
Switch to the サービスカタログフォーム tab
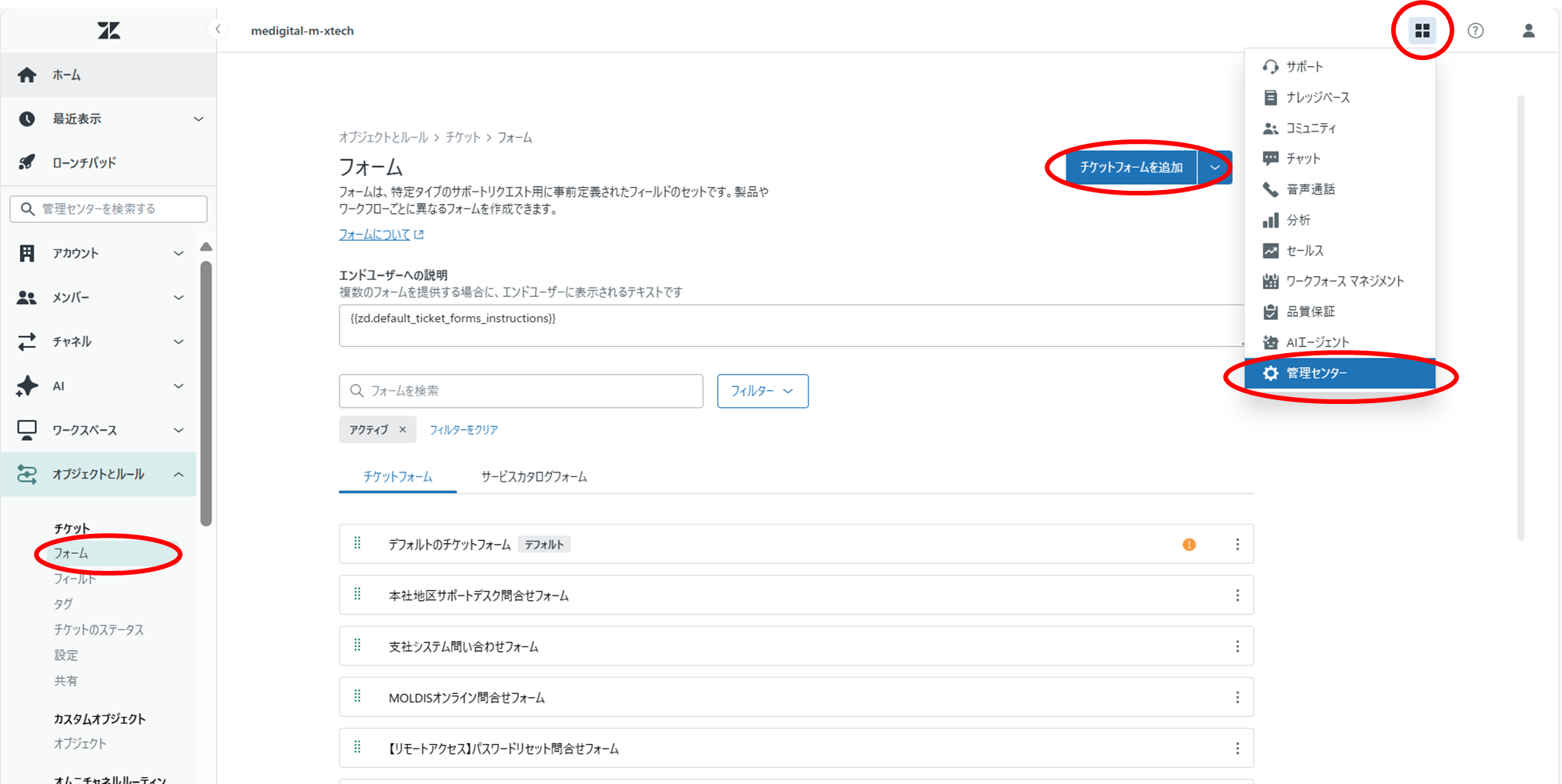(x=533, y=476)
